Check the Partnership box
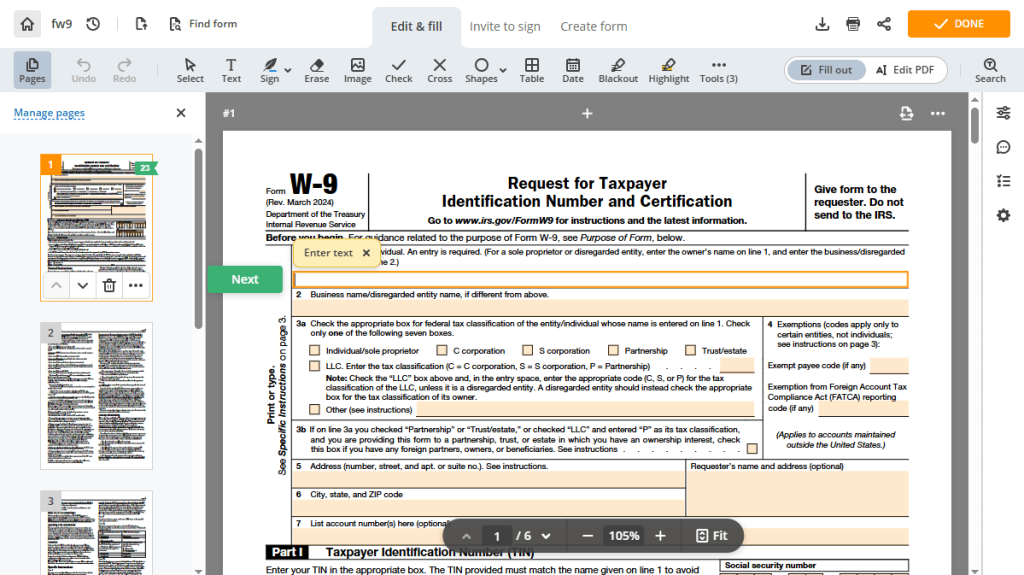The image size is (1024, 575). [x=613, y=350]
